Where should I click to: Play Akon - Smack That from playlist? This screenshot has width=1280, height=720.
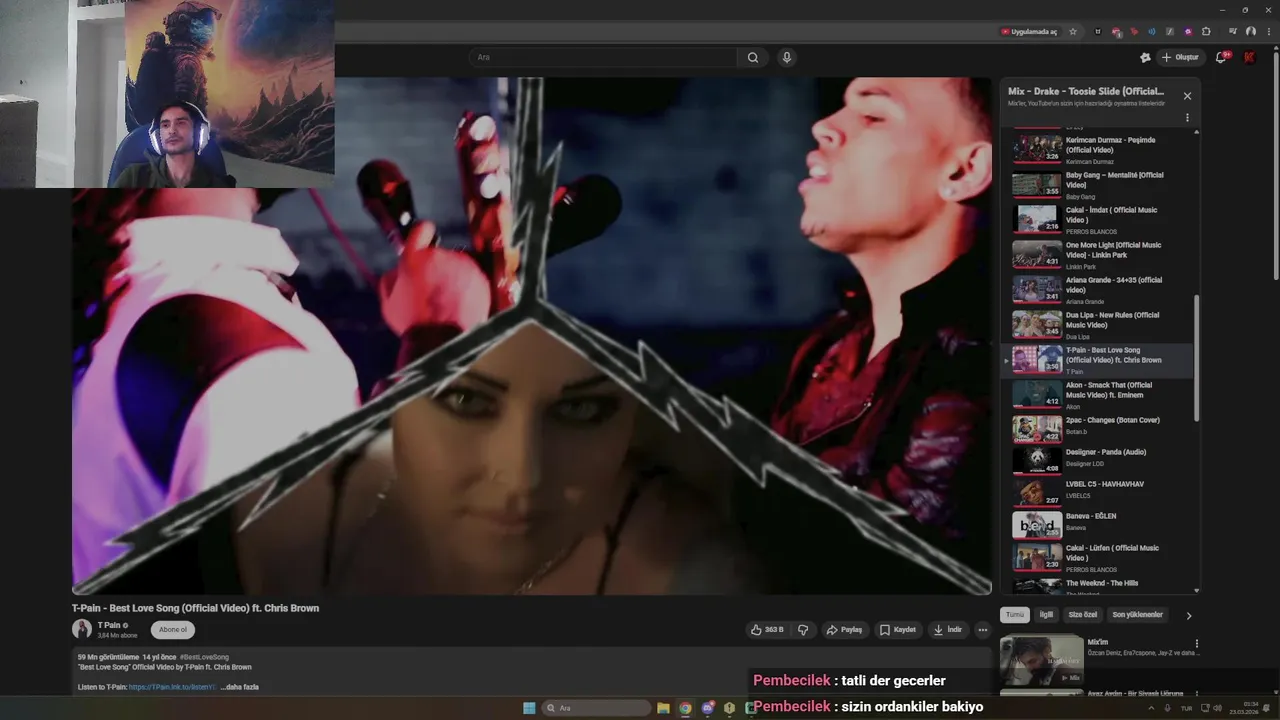(1097, 395)
